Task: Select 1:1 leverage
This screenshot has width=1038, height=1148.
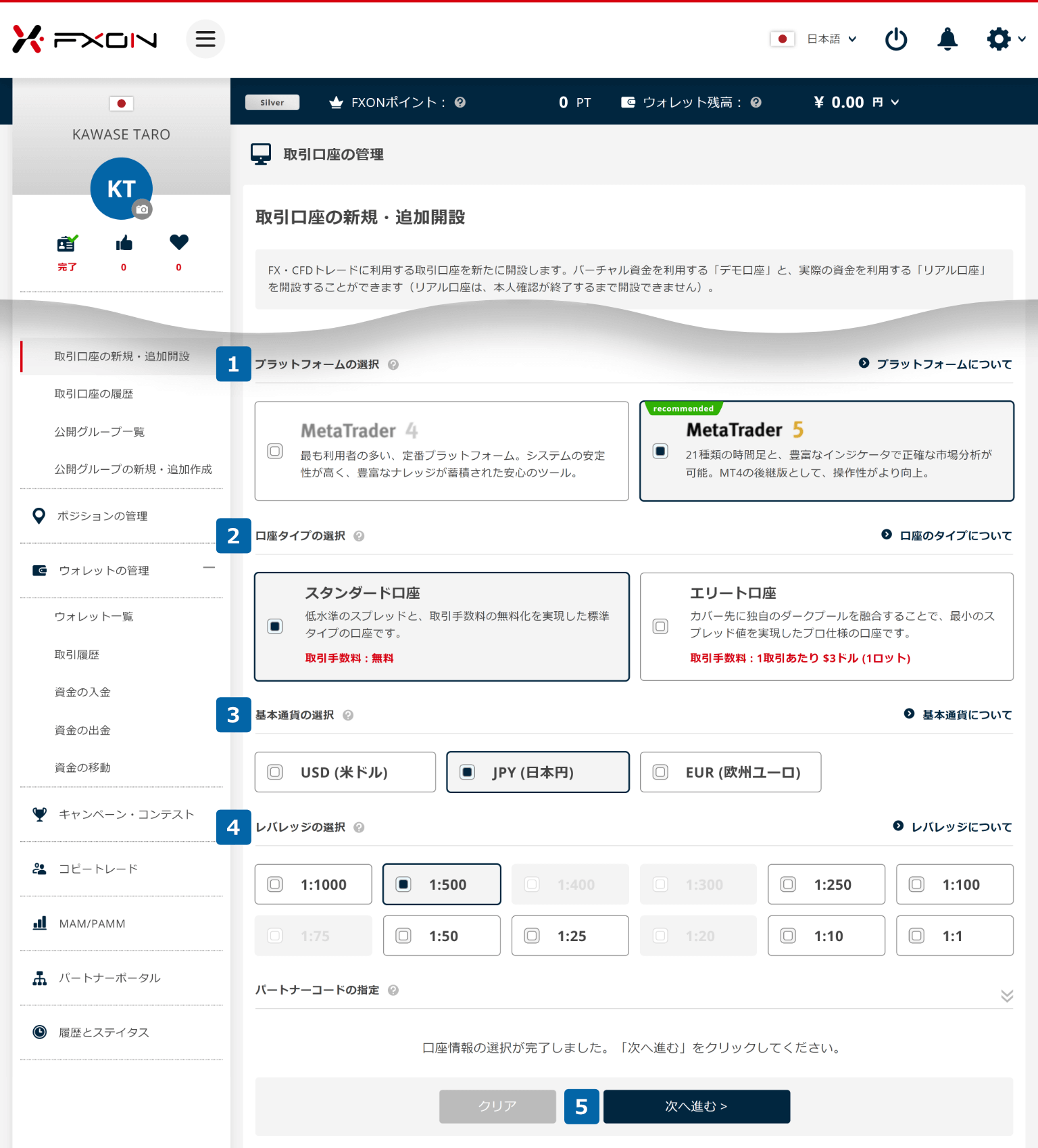Action: click(x=955, y=936)
